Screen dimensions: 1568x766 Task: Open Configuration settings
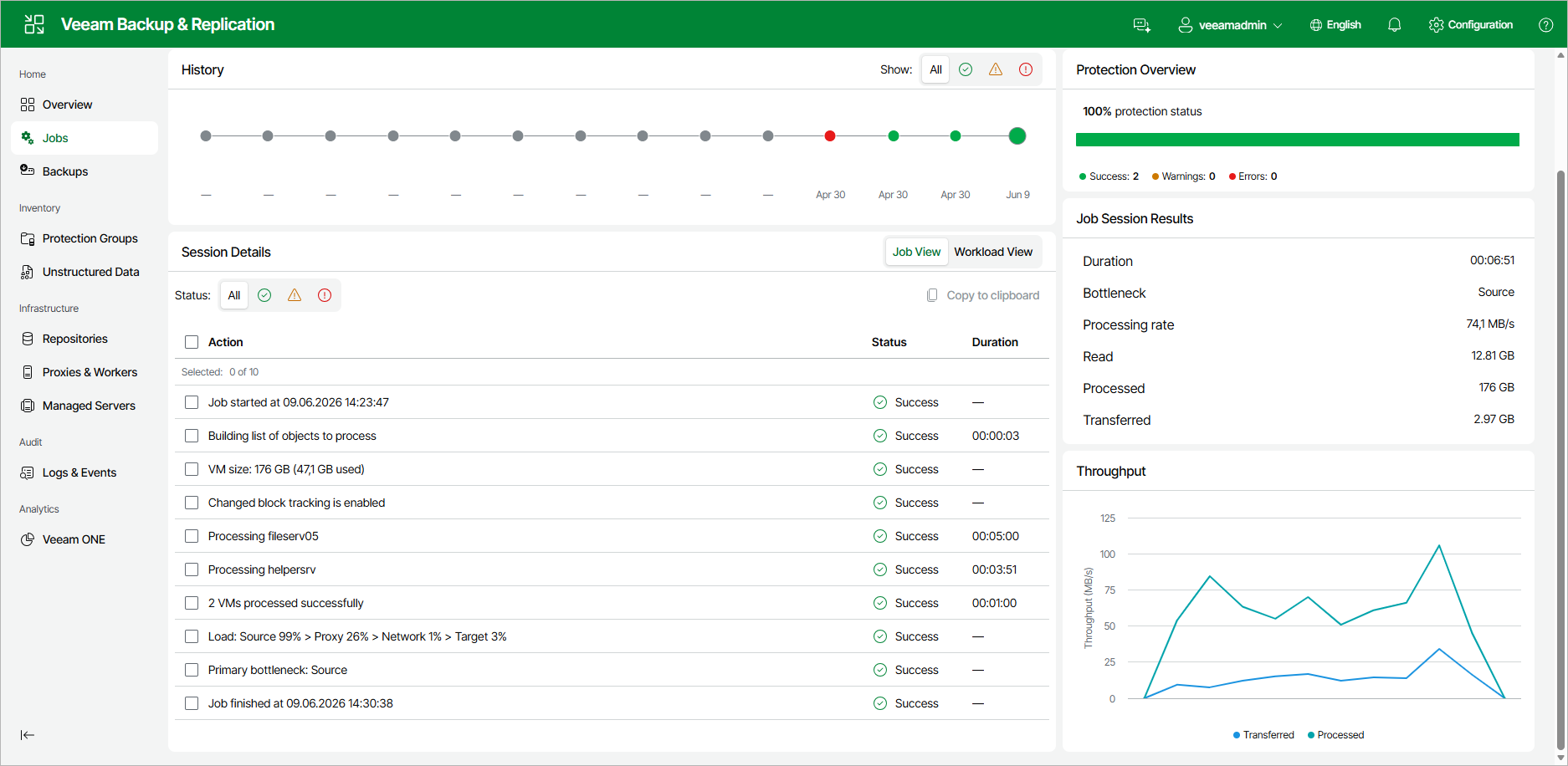tap(1471, 25)
